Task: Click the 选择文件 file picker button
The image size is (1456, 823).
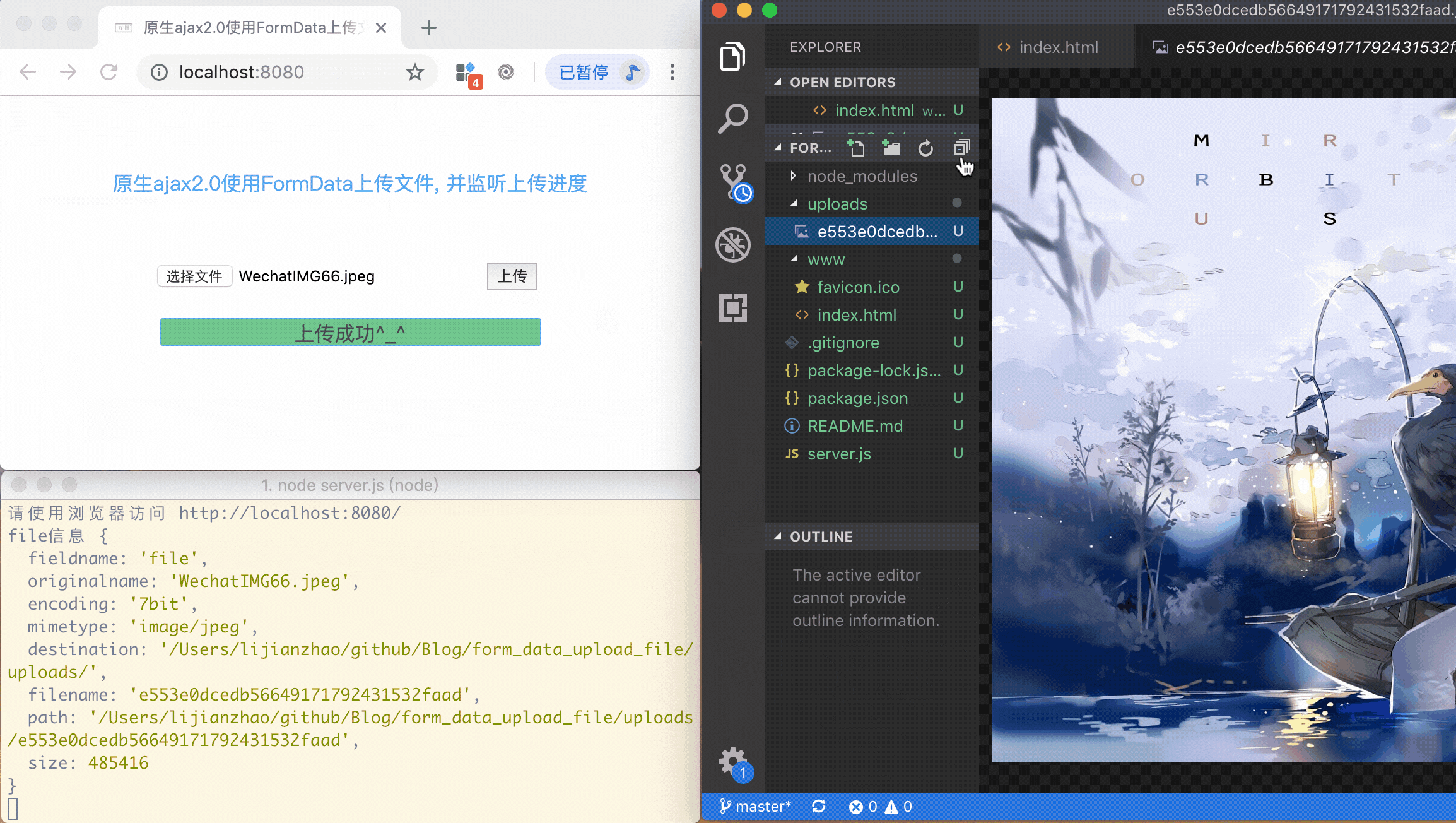Action: pyautogui.click(x=194, y=276)
